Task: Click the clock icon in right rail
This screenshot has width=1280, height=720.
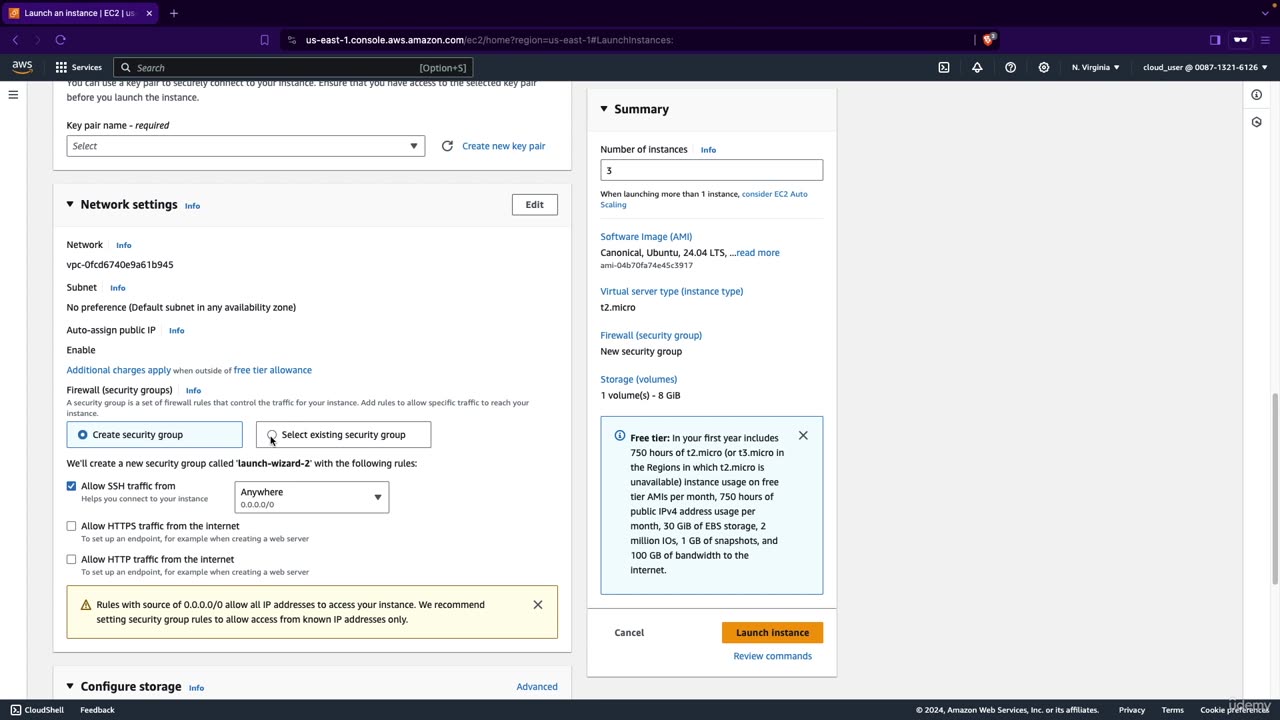Action: (x=1257, y=122)
